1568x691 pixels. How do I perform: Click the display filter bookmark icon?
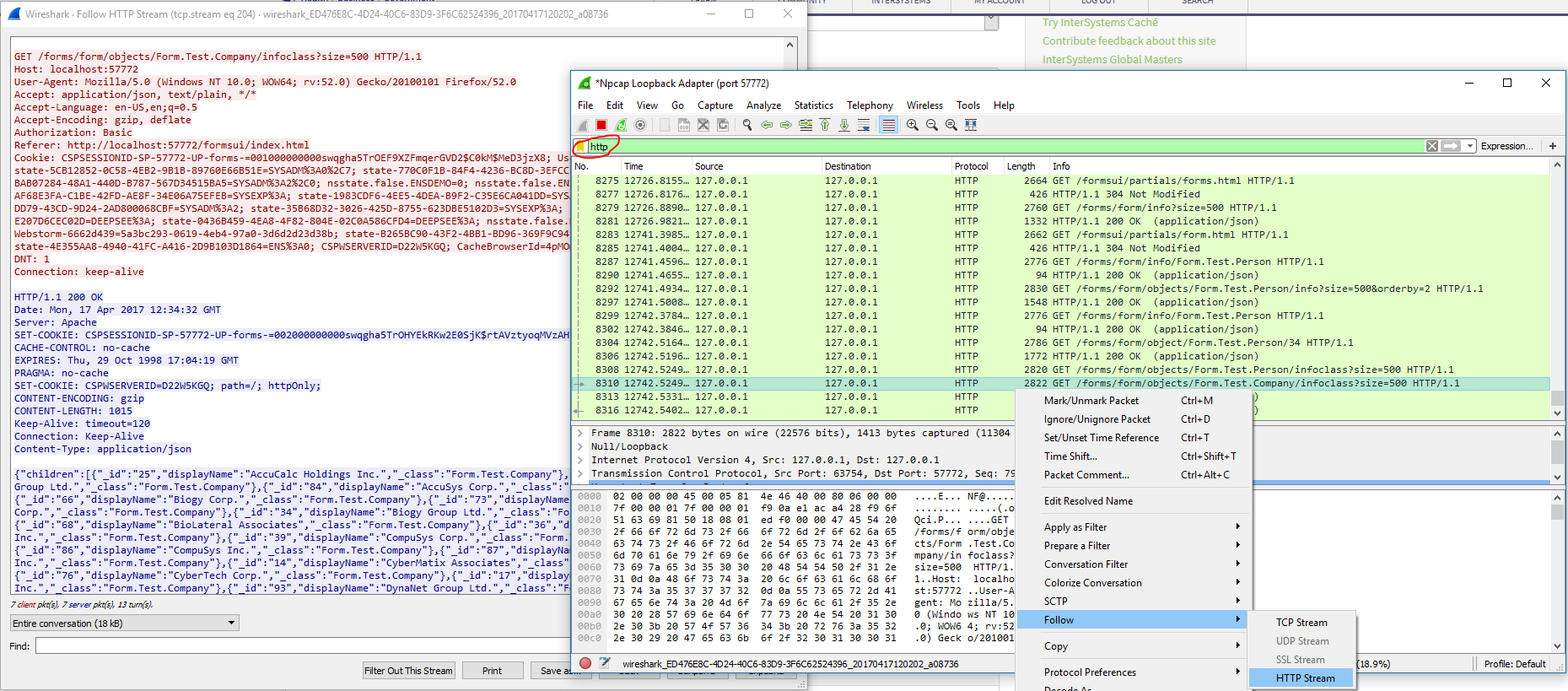click(x=580, y=147)
